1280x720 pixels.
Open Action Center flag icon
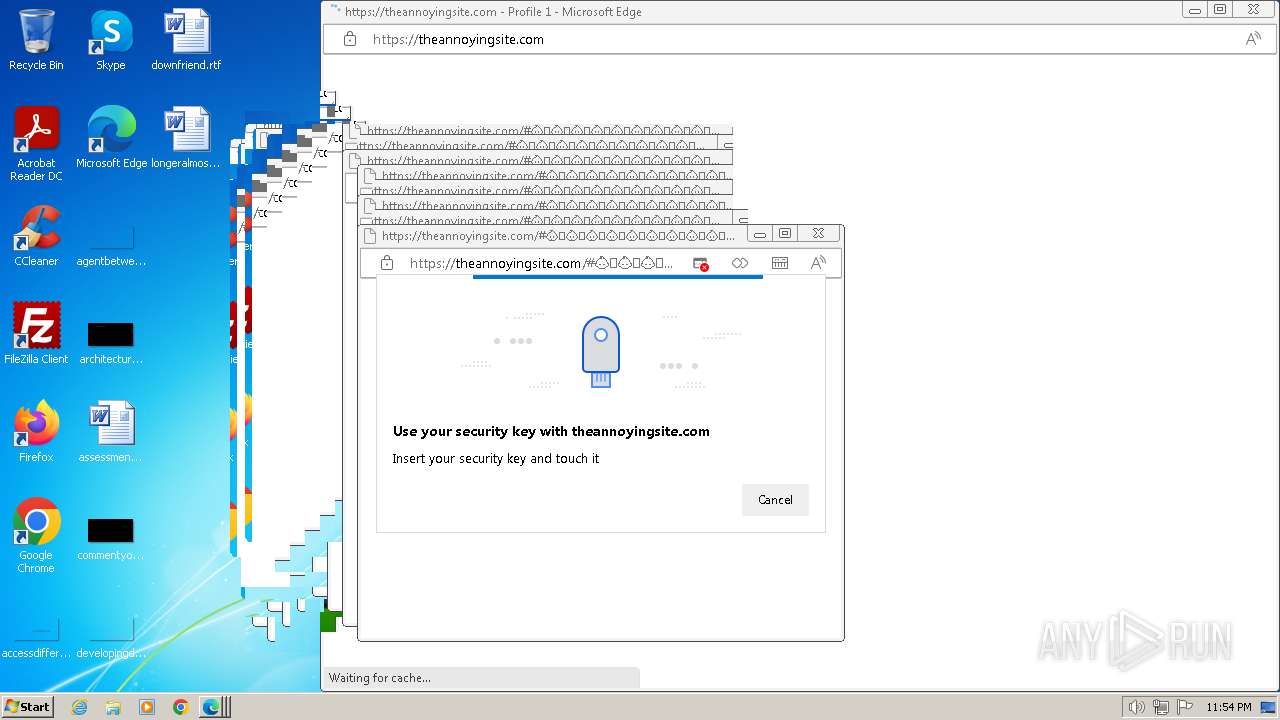pyautogui.click(x=1186, y=707)
